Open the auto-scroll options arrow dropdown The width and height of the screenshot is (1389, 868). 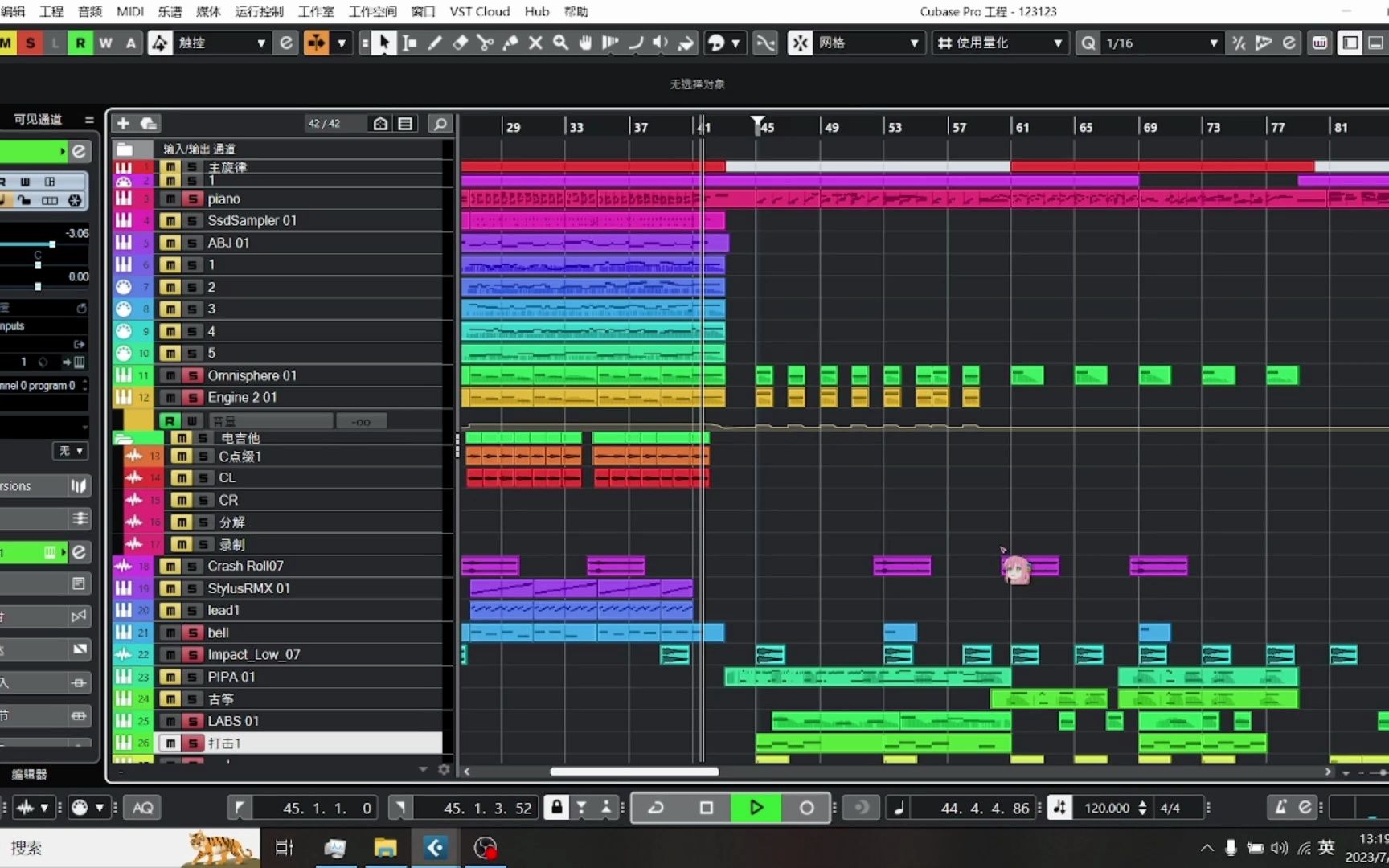coord(342,43)
